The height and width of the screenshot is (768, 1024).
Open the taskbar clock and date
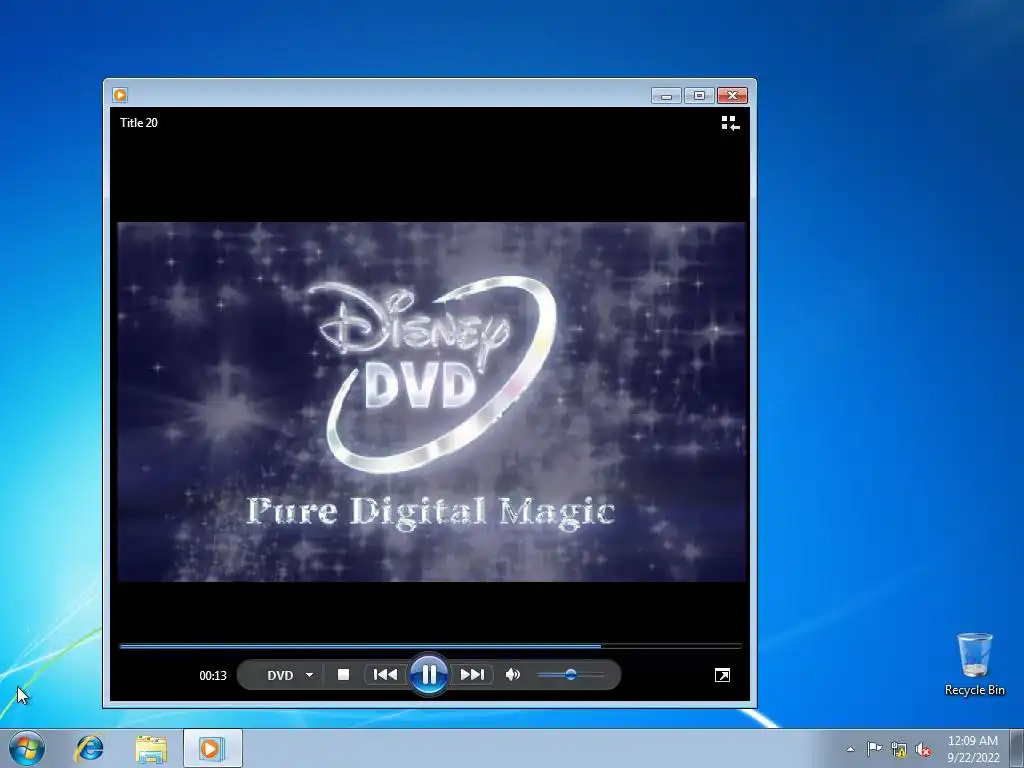tap(973, 749)
